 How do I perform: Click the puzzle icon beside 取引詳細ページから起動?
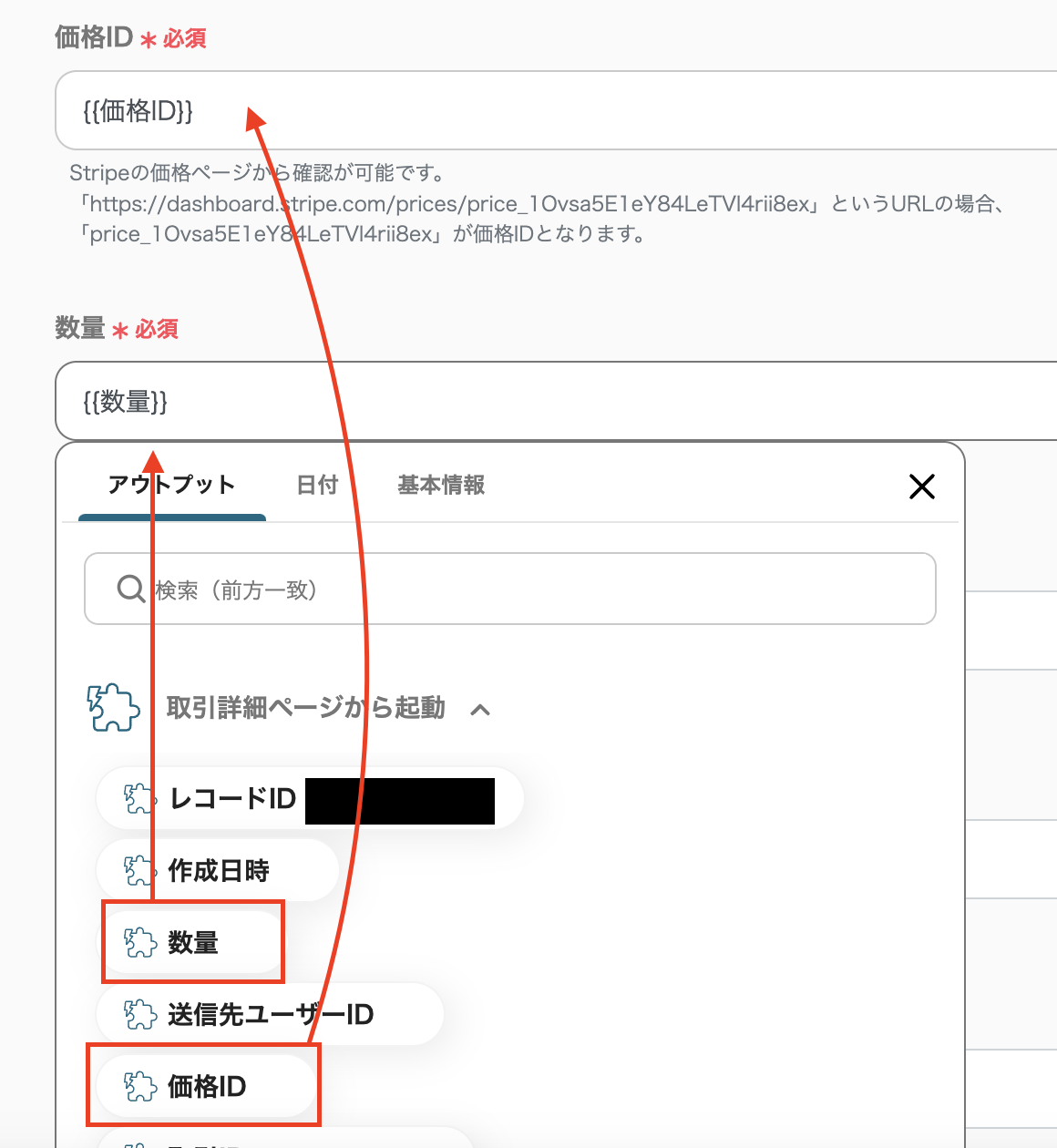[x=113, y=707]
